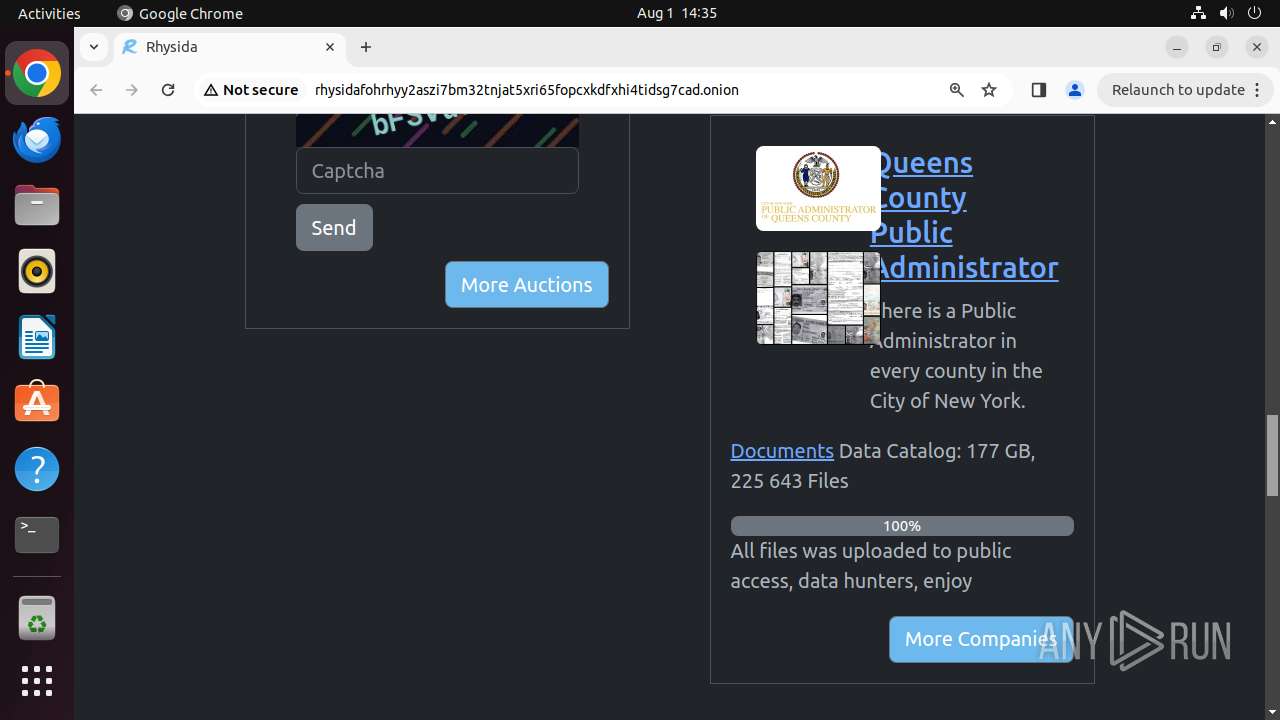Open a new tab with plus button
1280x720 pixels.
[x=366, y=47]
